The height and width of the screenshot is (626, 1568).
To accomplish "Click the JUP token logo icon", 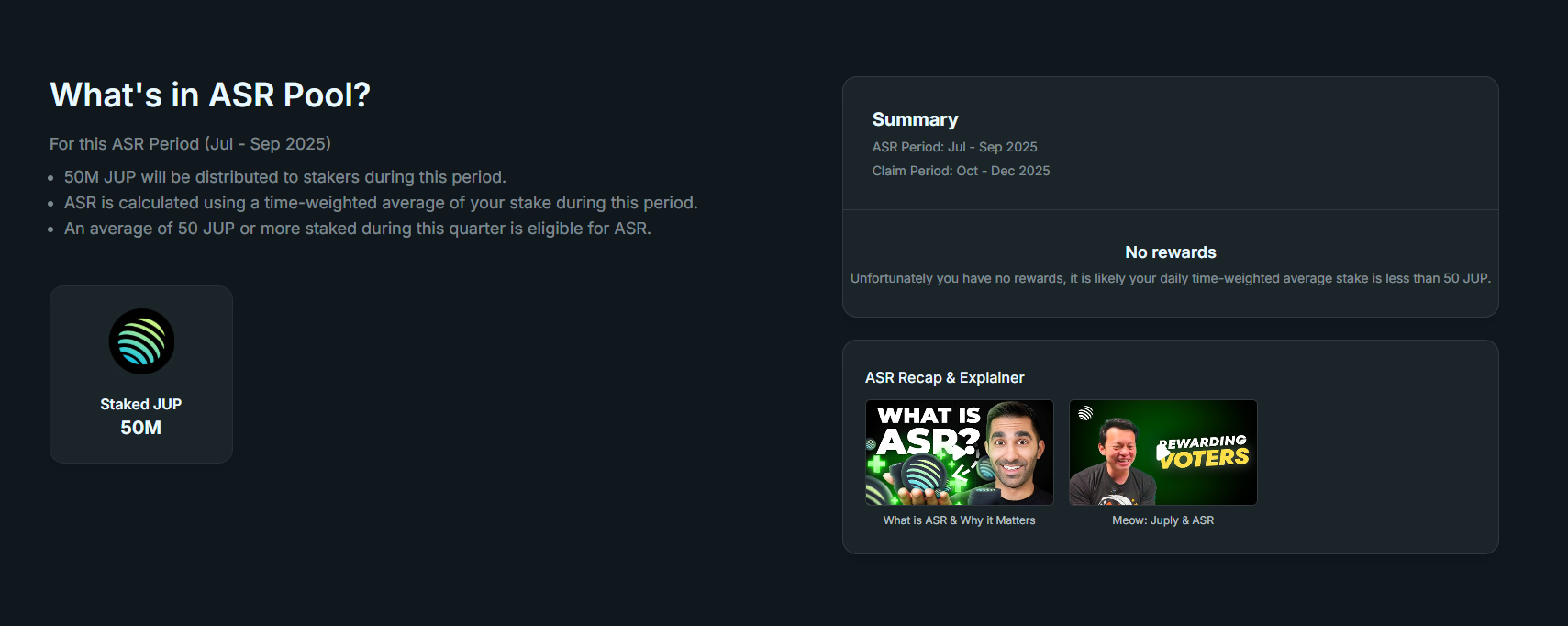I will [x=141, y=341].
